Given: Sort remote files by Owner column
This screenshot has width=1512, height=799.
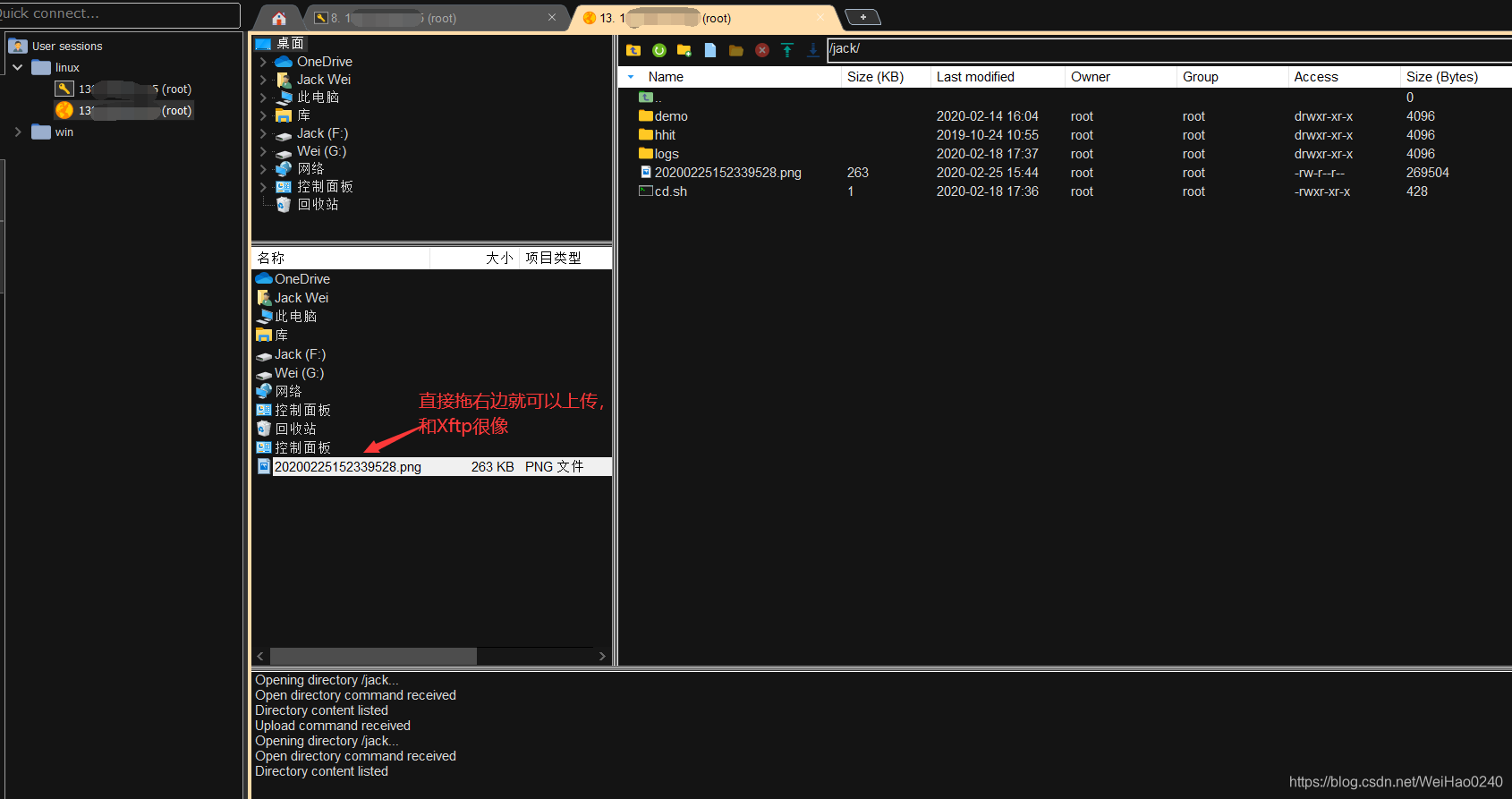Looking at the screenshot, I should click(1120, 77).
